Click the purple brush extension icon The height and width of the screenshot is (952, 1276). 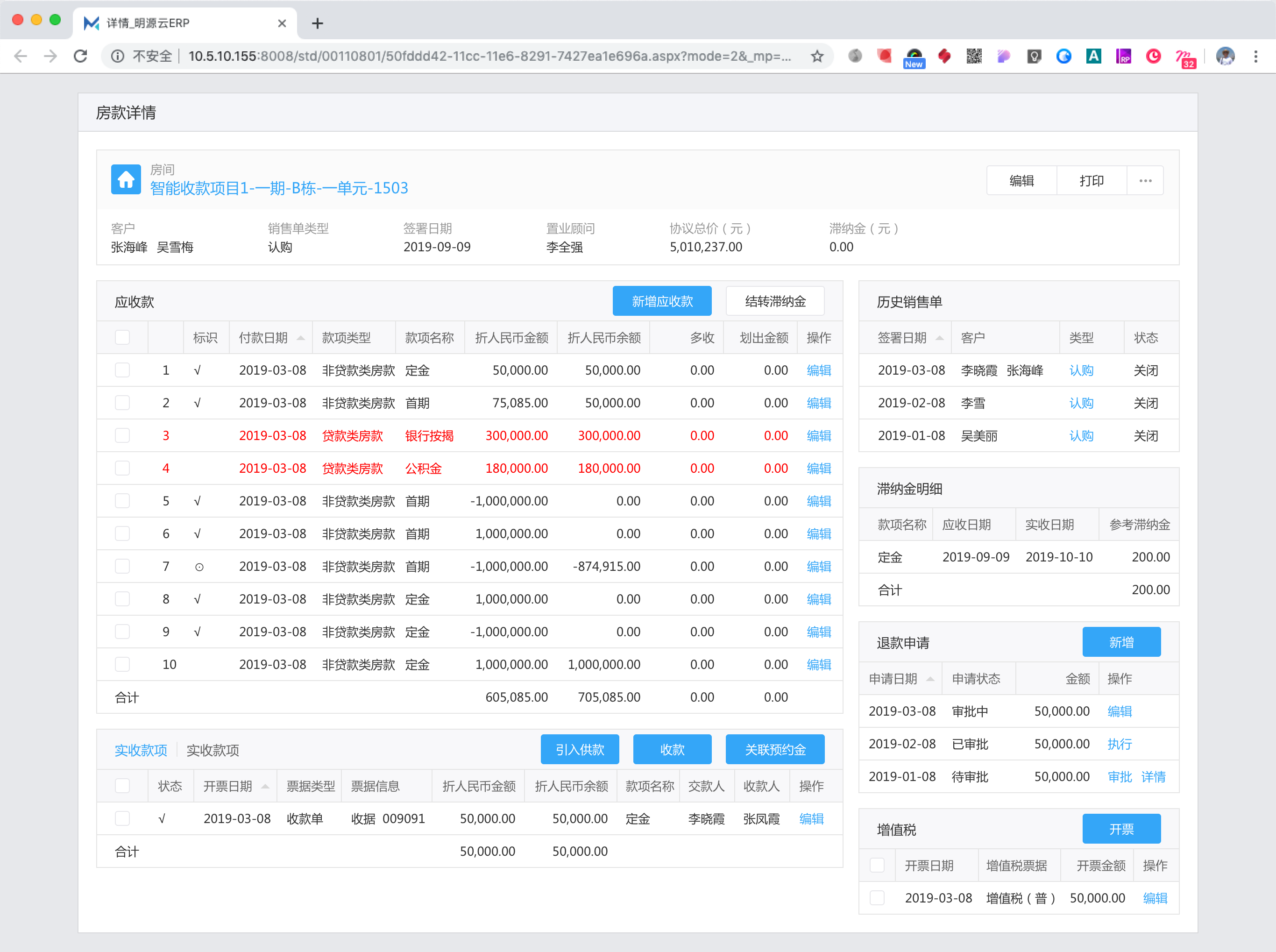click(1004, 56)
